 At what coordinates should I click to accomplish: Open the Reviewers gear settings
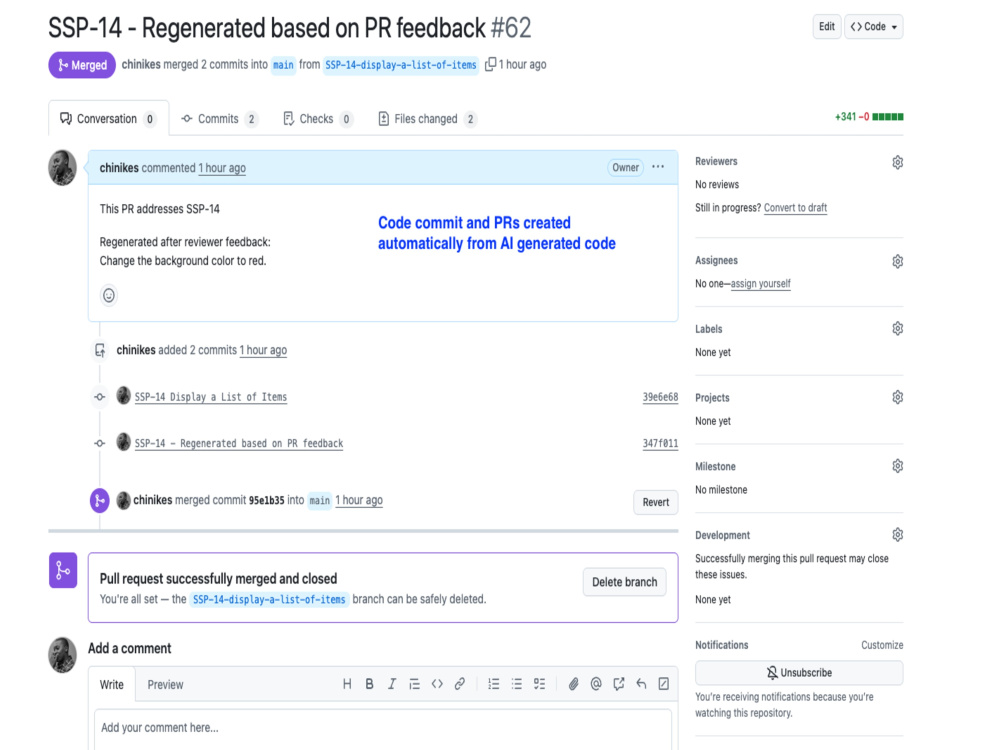tap(897, 162)
